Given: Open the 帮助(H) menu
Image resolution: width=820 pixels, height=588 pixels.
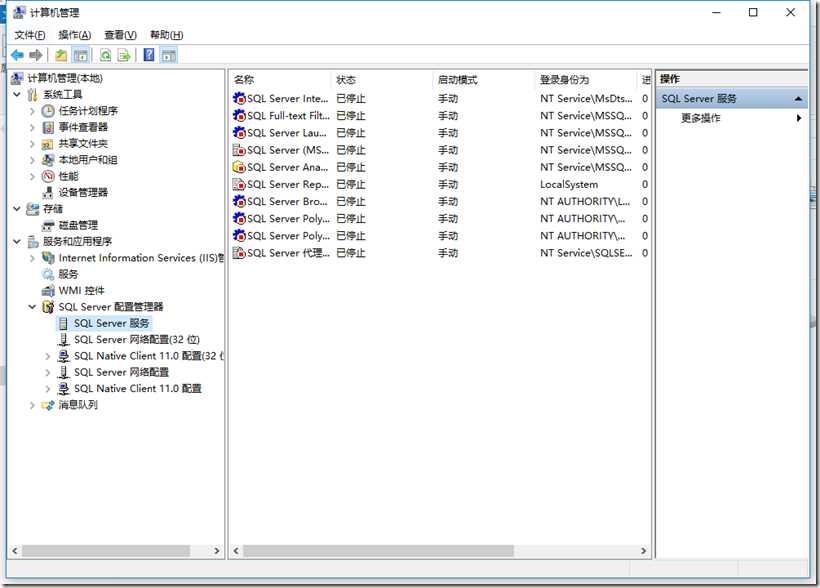Looking at the screenshot, I should 166,35.
